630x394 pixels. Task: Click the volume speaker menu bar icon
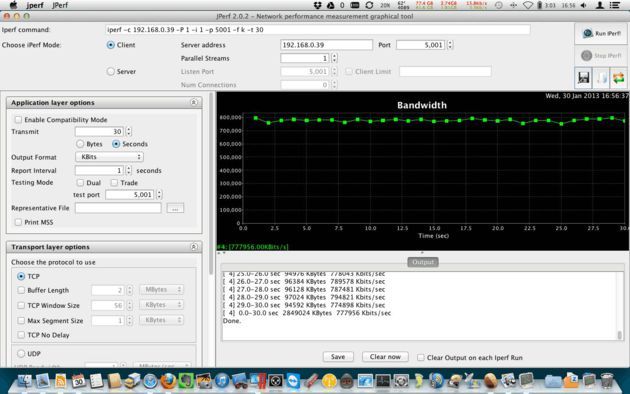click(x=584, y=5)
